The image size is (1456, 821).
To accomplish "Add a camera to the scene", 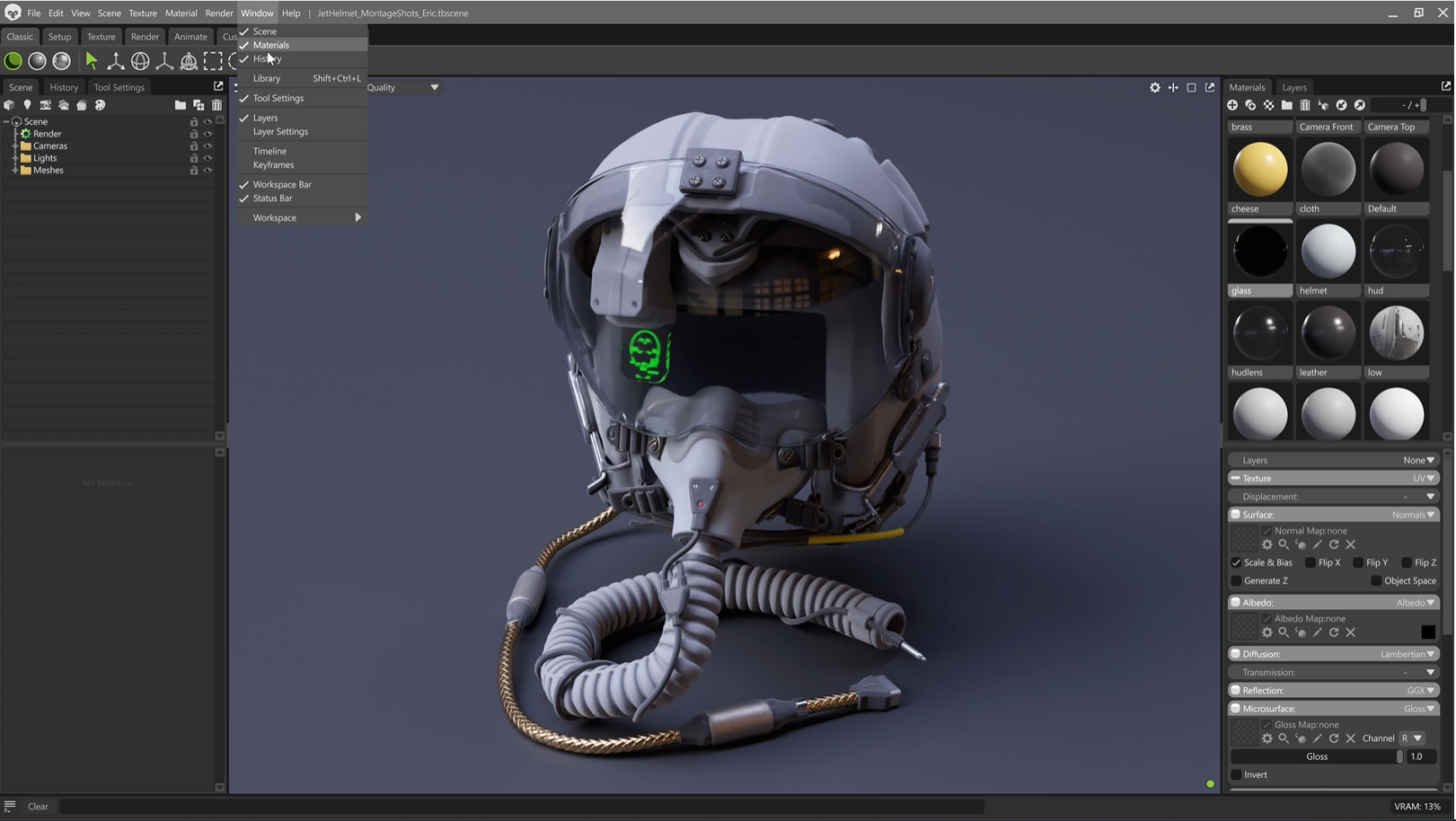I will point(45,105).
